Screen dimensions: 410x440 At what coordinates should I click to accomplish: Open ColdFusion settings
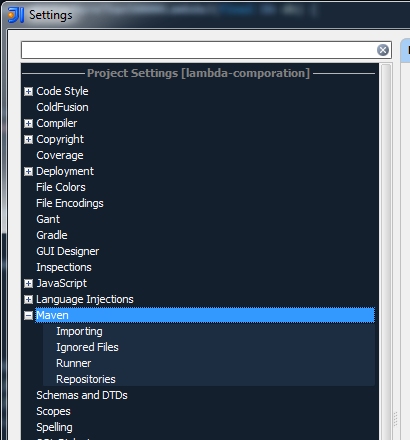point(62,107)
